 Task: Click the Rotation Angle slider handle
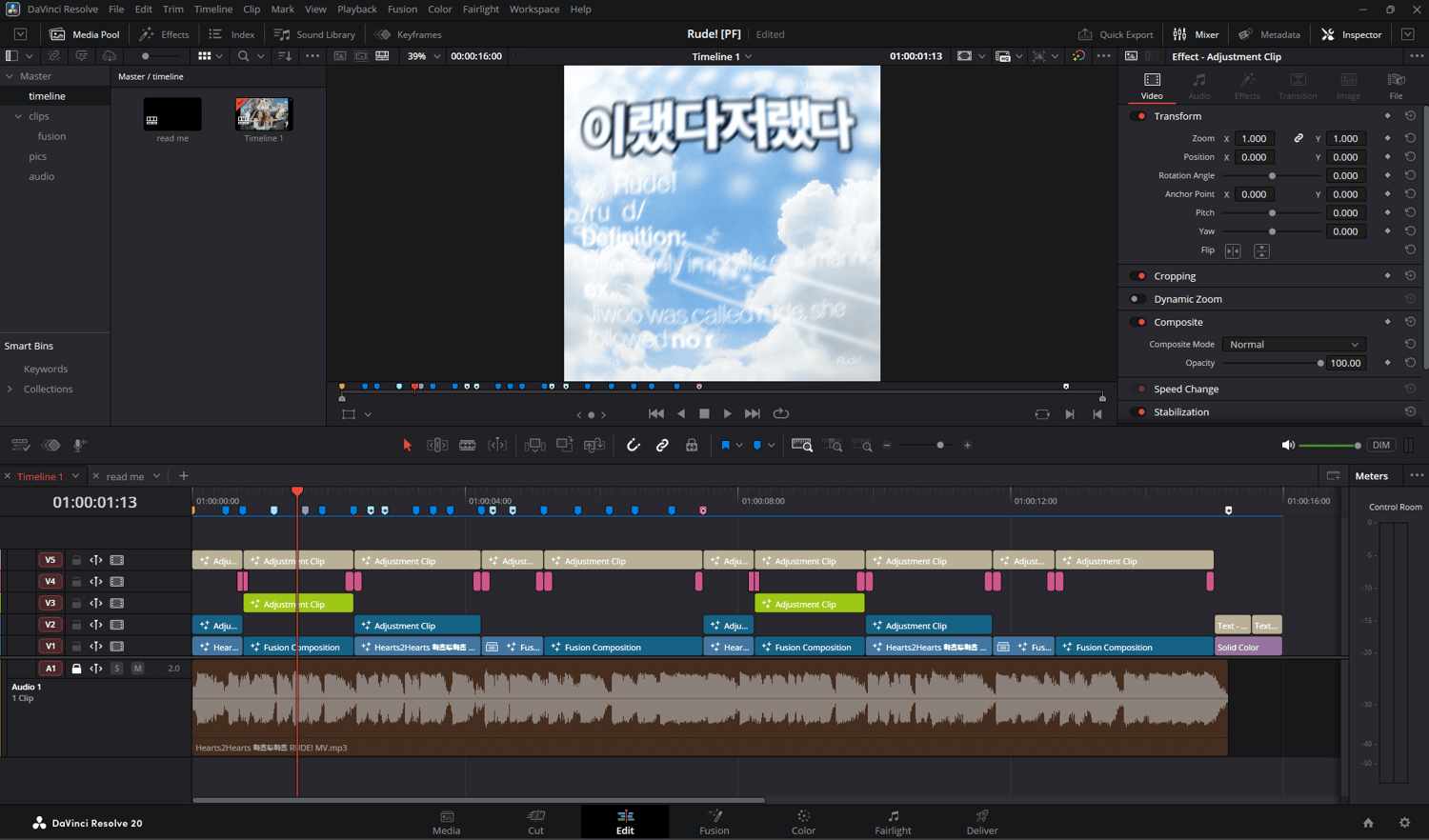click(1272, 175)
